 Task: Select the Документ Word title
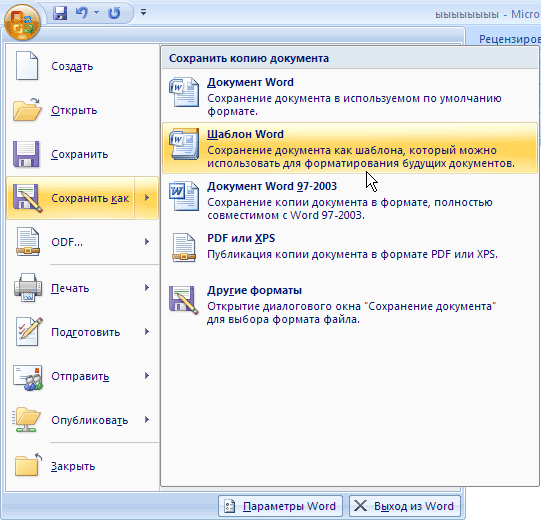click(250, 82)
